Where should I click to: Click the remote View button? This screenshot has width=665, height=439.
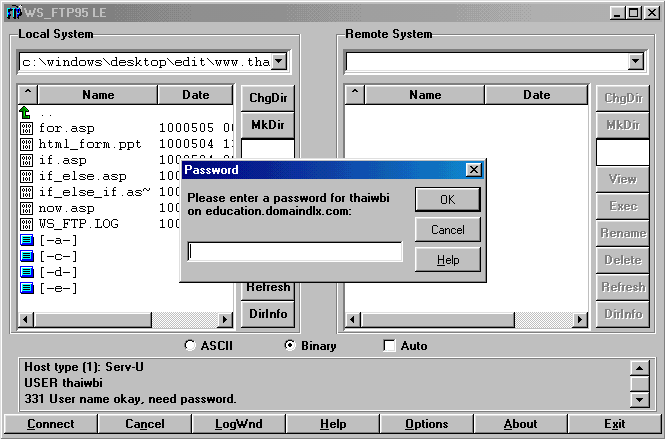coord(623,179)
